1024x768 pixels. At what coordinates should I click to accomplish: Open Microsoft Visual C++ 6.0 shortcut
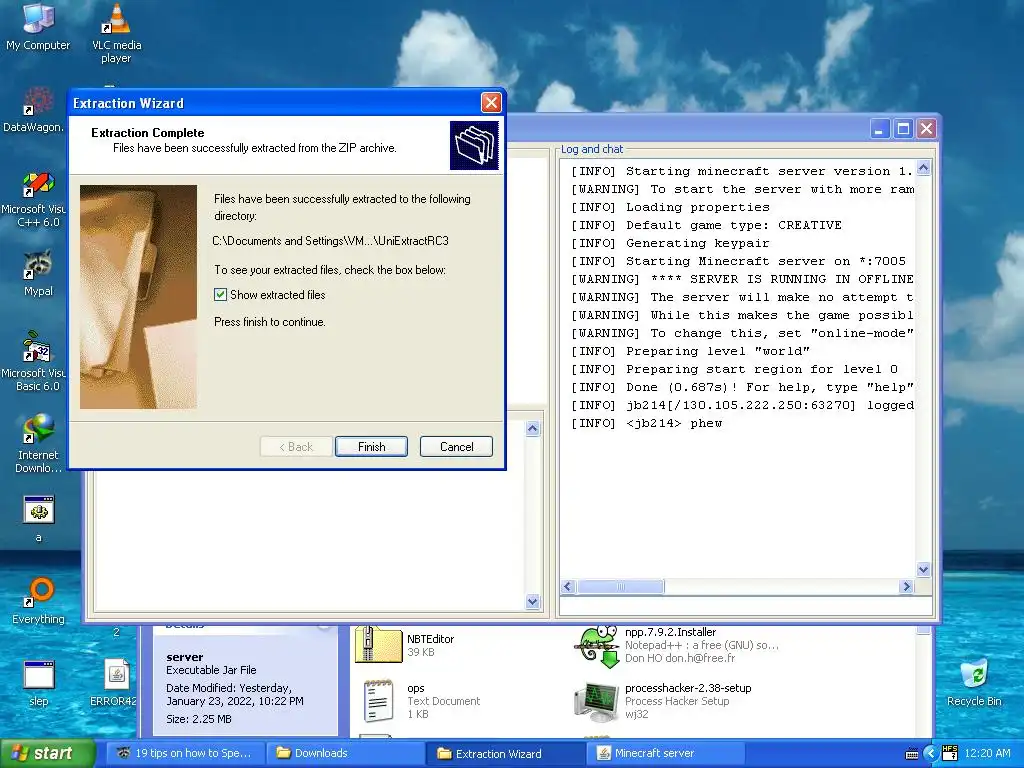pyautogui.click(x=37, y=199)
